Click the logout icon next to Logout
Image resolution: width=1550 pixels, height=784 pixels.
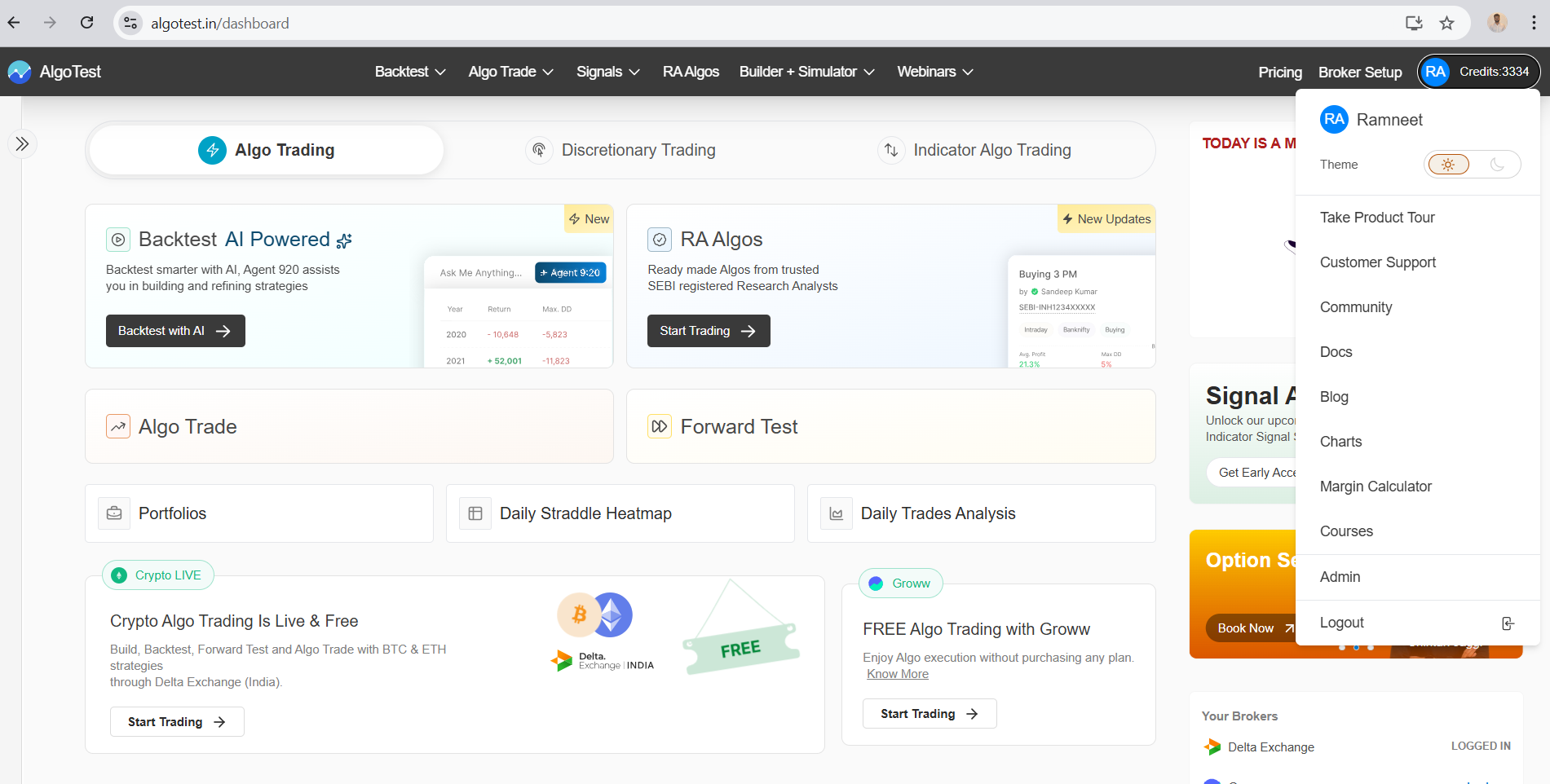click(1508, 623)
